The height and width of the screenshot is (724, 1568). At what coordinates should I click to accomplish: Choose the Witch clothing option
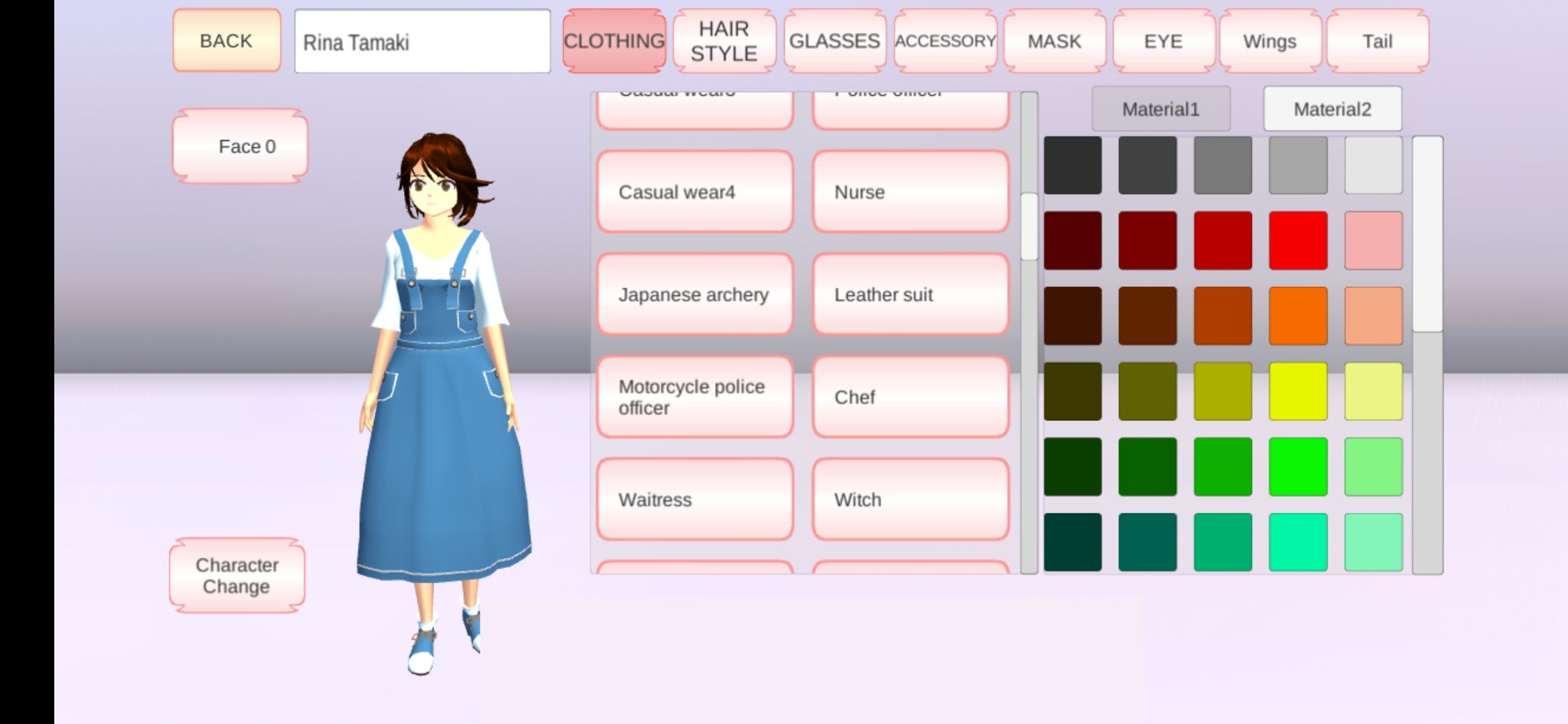pyautogui.click(x=910, y=499)
